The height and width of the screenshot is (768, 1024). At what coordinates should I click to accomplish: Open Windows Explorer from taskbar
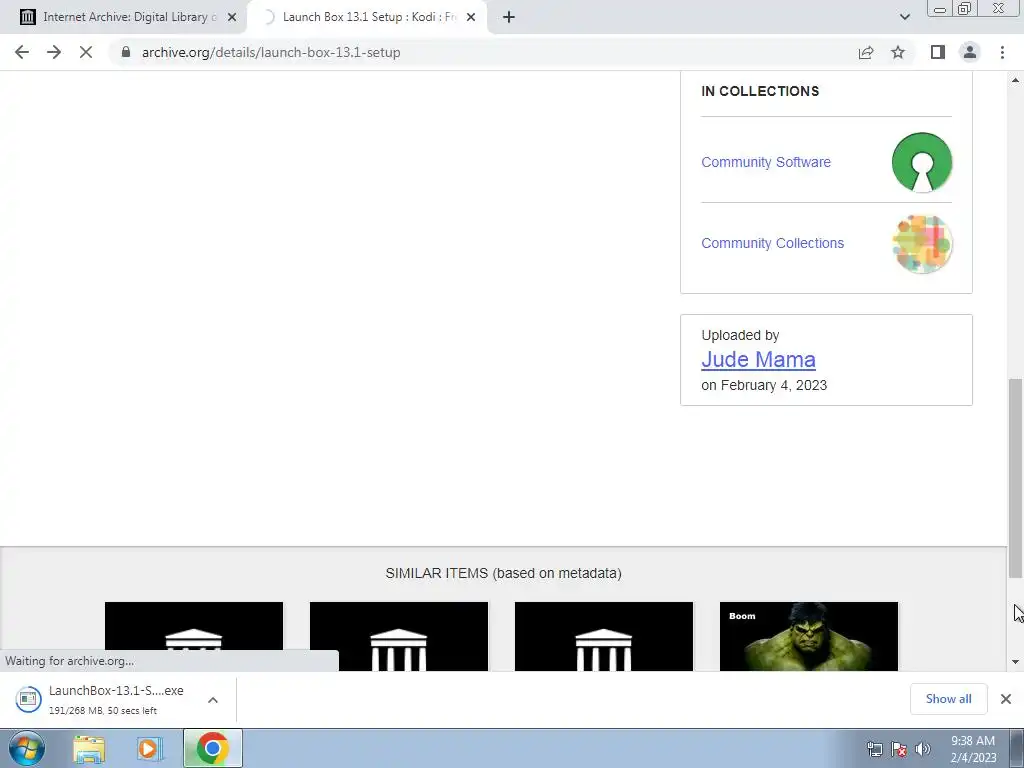(x=89, y=749)
